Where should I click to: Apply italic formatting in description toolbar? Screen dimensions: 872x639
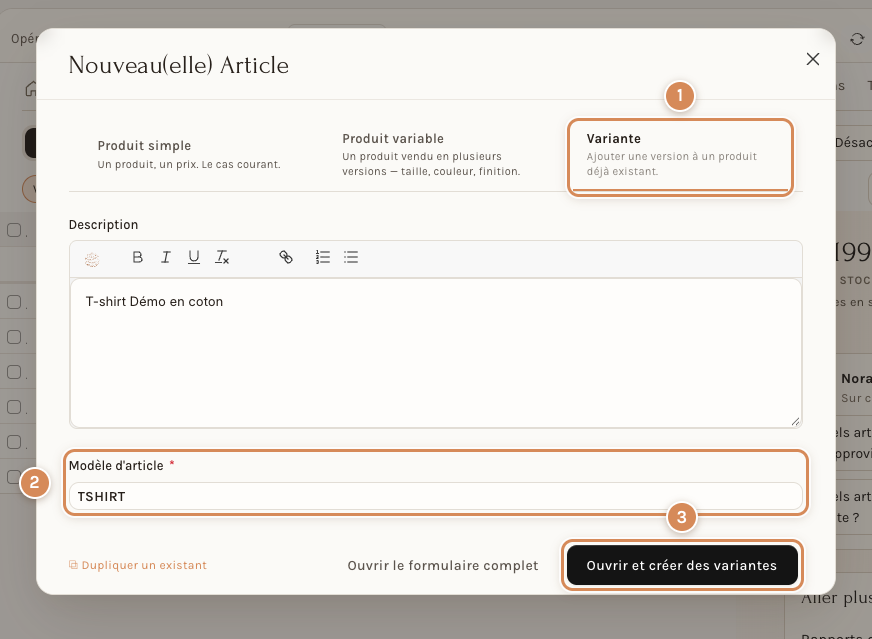coord(165,257)
